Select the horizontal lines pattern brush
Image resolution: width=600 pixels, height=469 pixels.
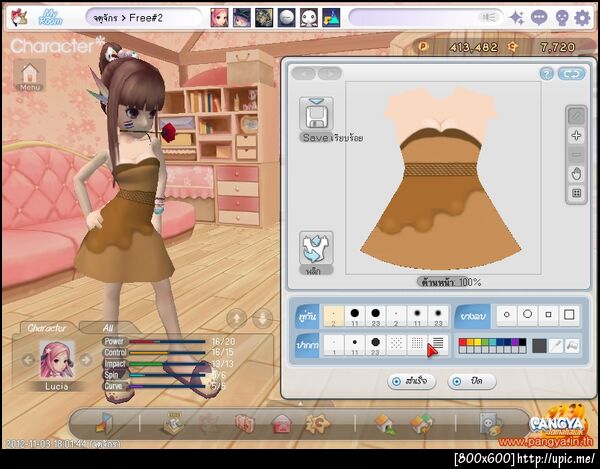[x=438, y=345]
